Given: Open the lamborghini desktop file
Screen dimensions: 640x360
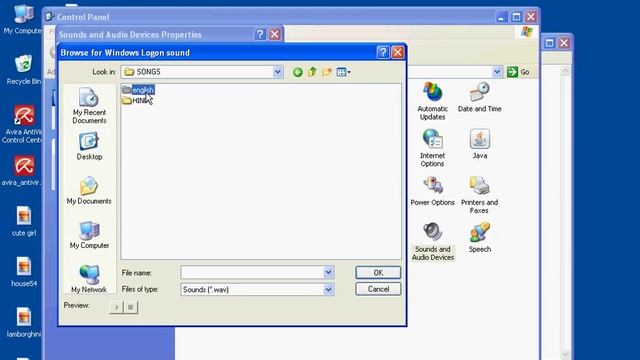Looking at the screenshot, I should 24,322.
